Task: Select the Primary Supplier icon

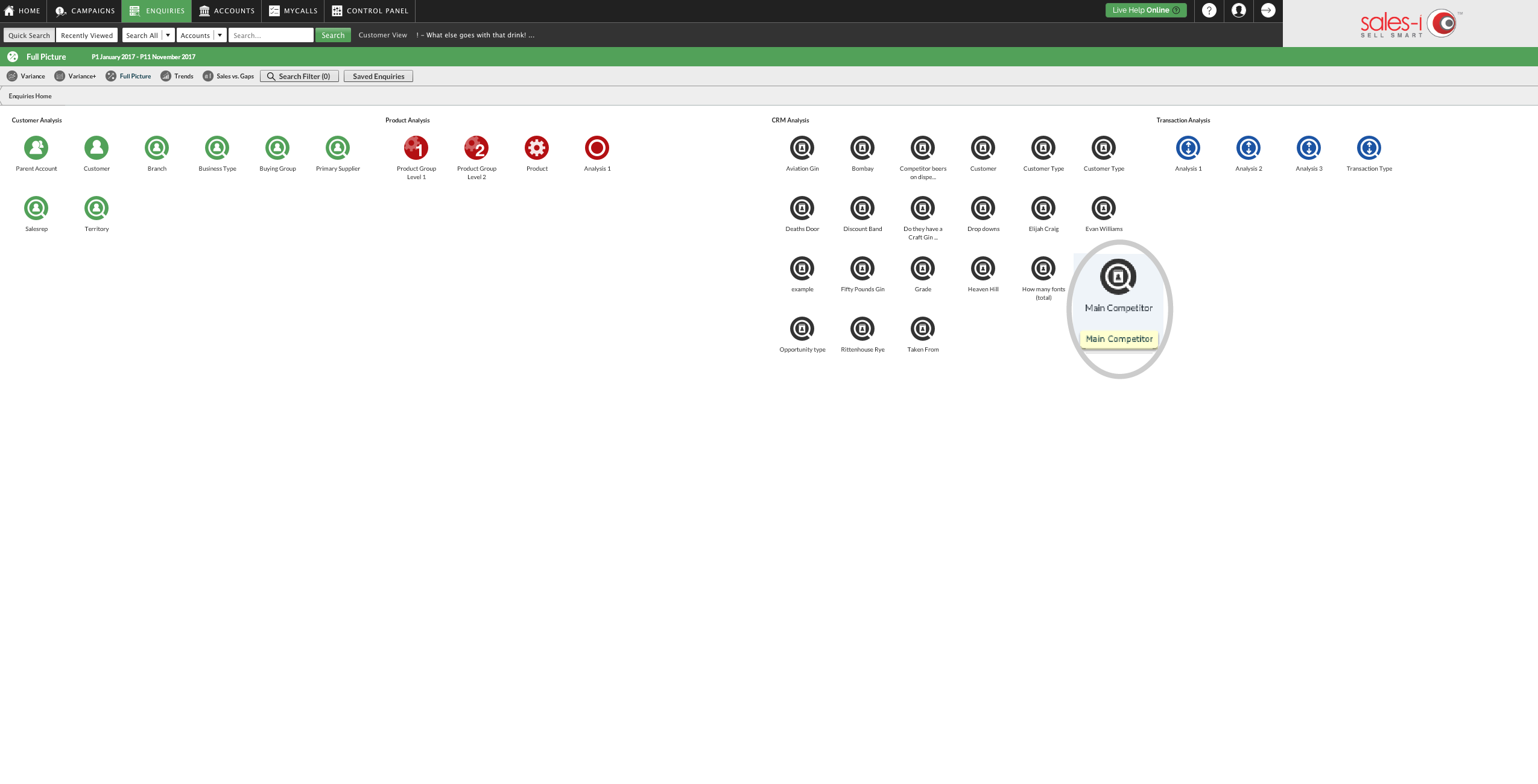Action: [x=336, y=147]
